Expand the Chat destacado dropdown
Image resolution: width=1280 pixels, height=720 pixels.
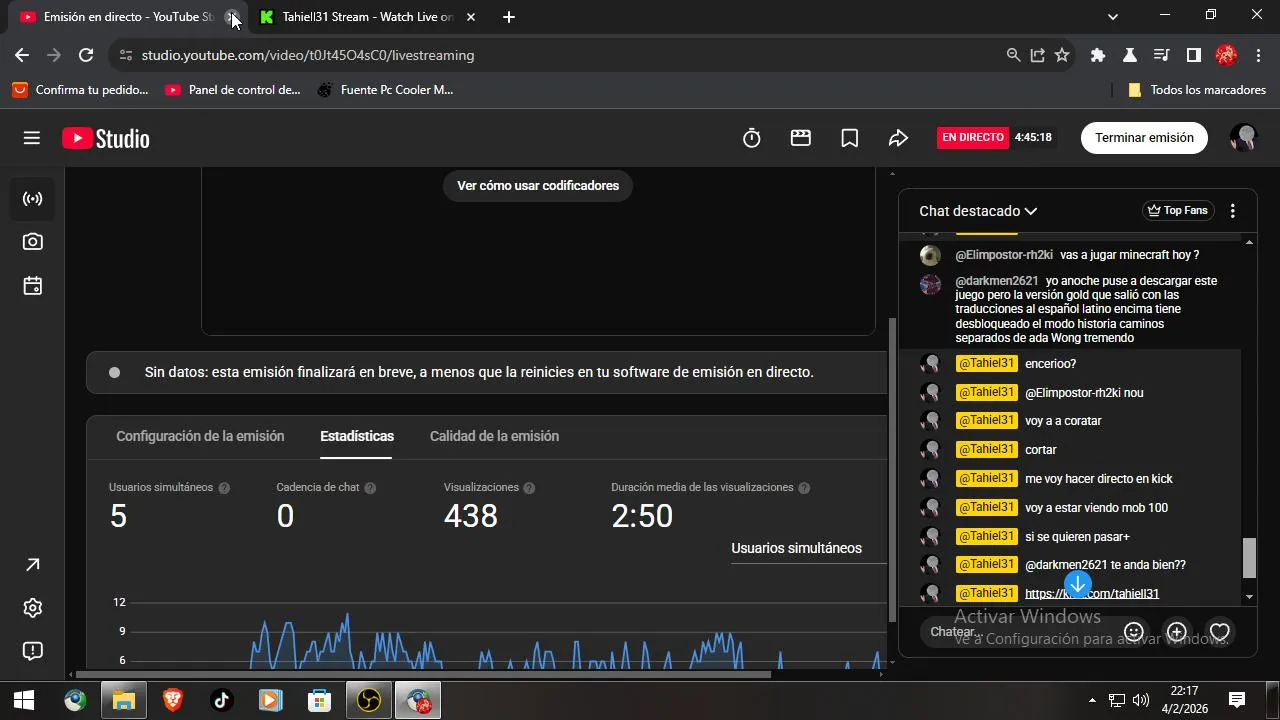tap(978, 211)
